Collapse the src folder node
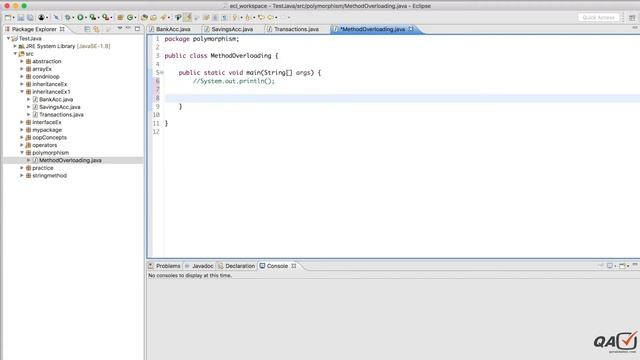Image resolution: width=640 pixels, height=360 pixels. [15, 53]
